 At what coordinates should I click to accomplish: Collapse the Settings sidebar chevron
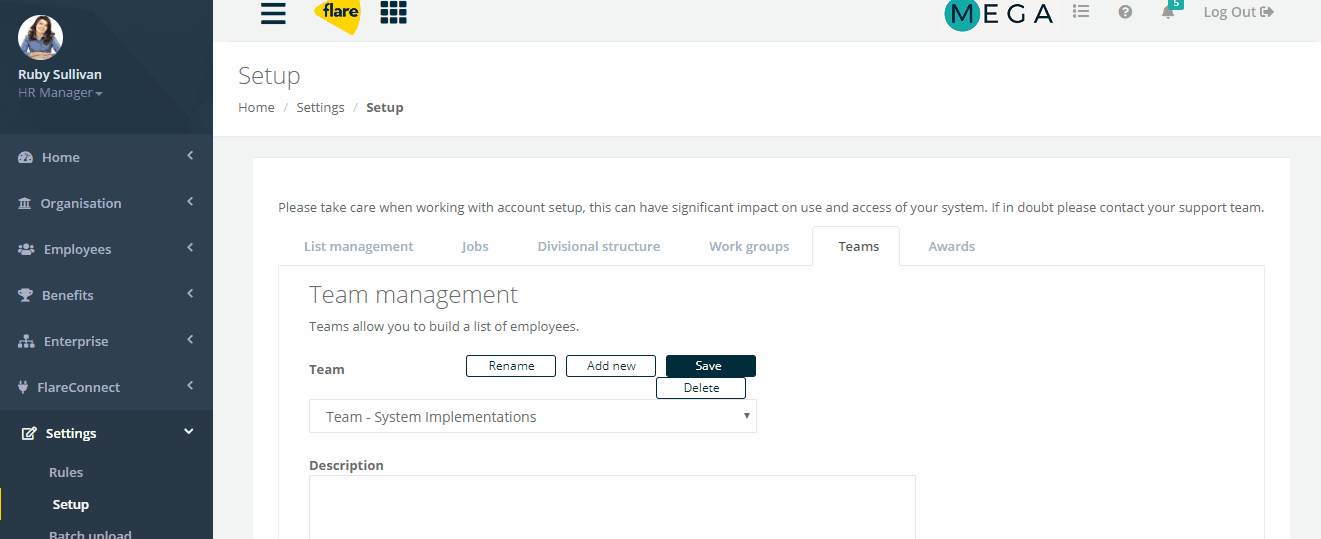pyautogui.click(x=189, y=431)
